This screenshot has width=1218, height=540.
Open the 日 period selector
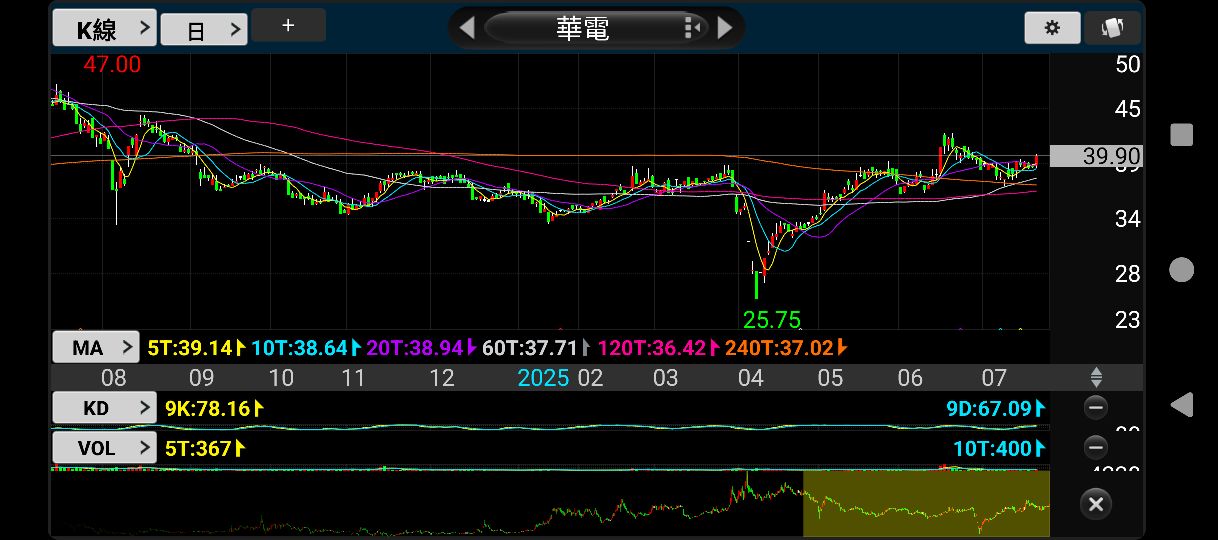pyautogui.click(x=203, y=30)
